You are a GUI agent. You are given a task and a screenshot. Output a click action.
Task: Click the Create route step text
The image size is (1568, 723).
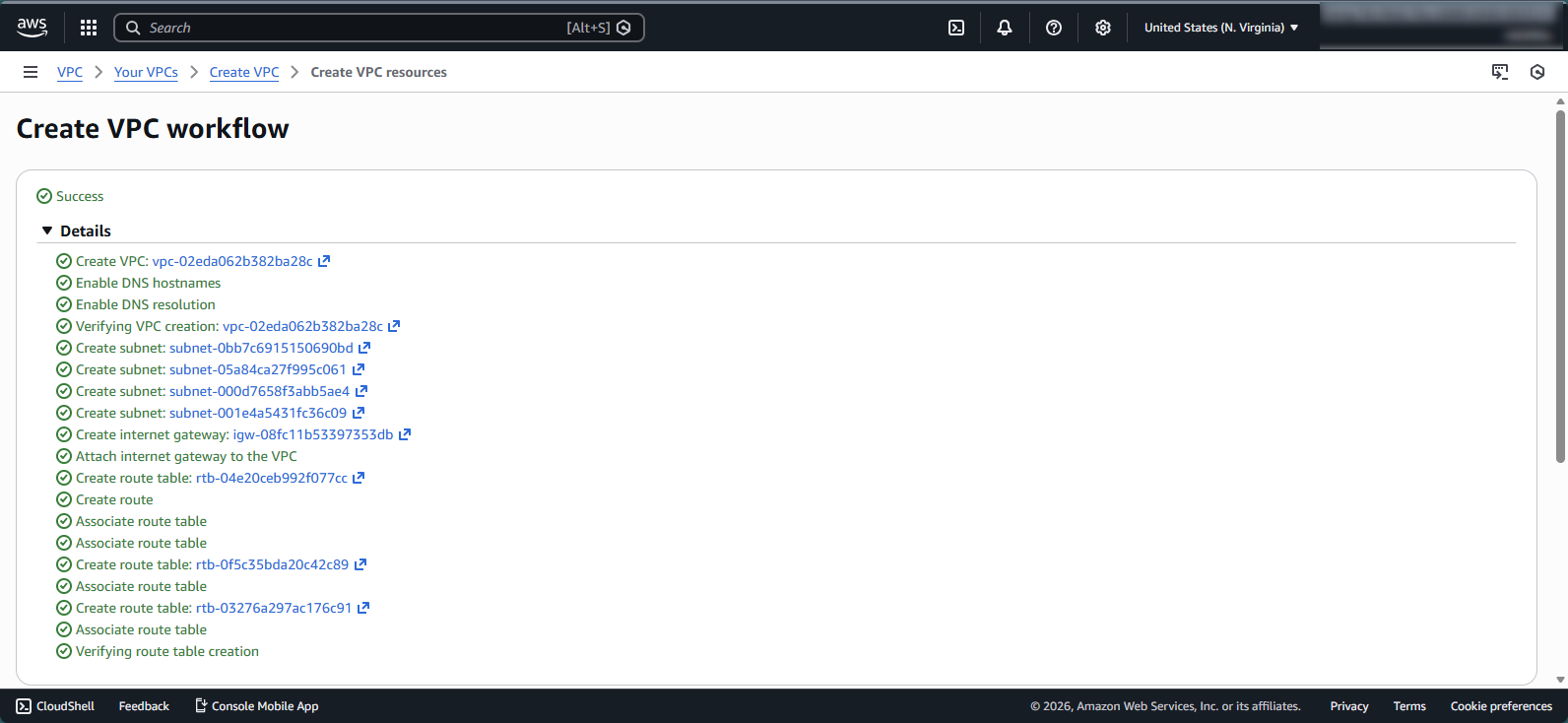(x=114, y=499)
